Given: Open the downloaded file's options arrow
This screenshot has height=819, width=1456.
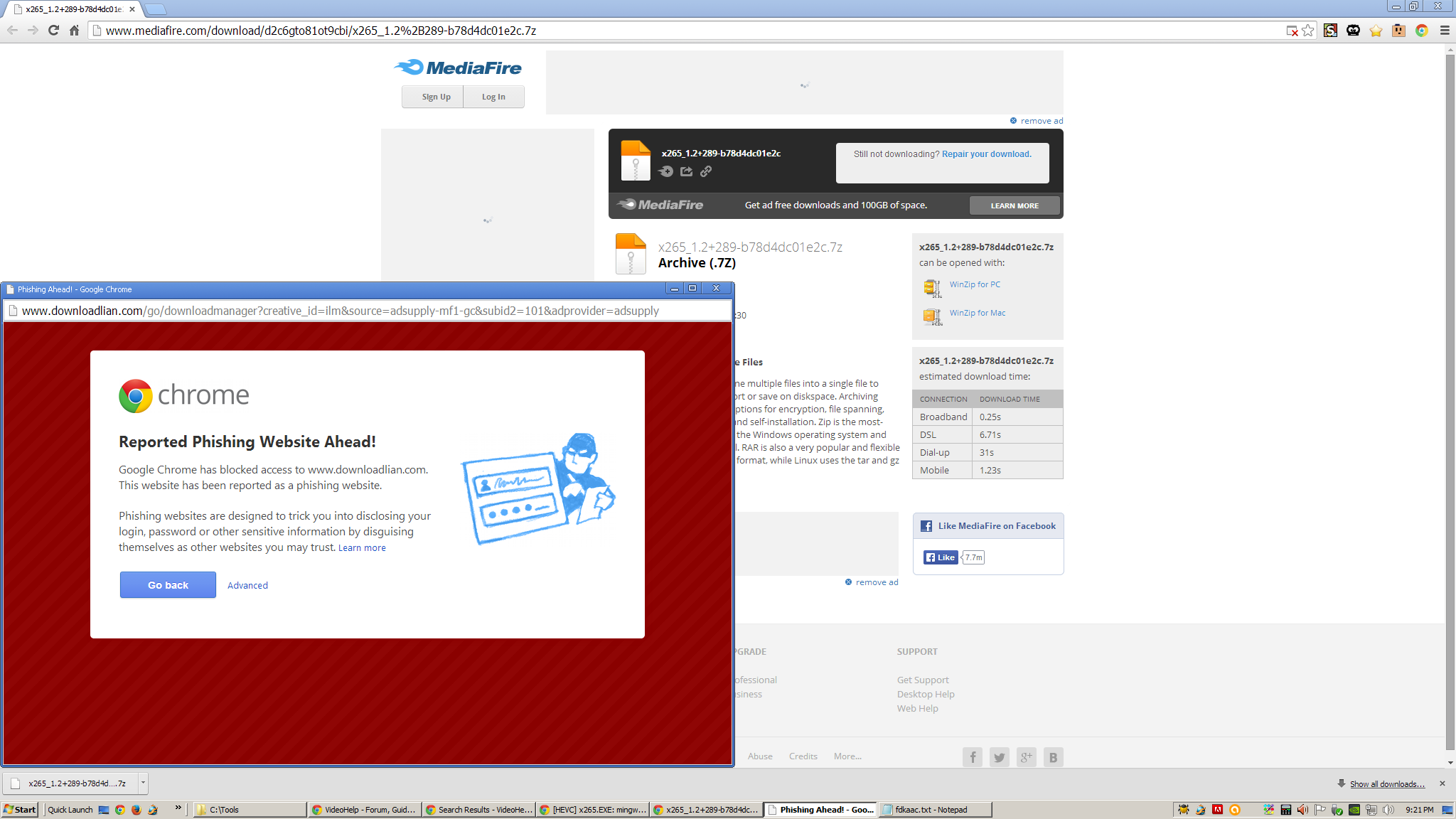Looking at the screenshot, I should point(143,783).
